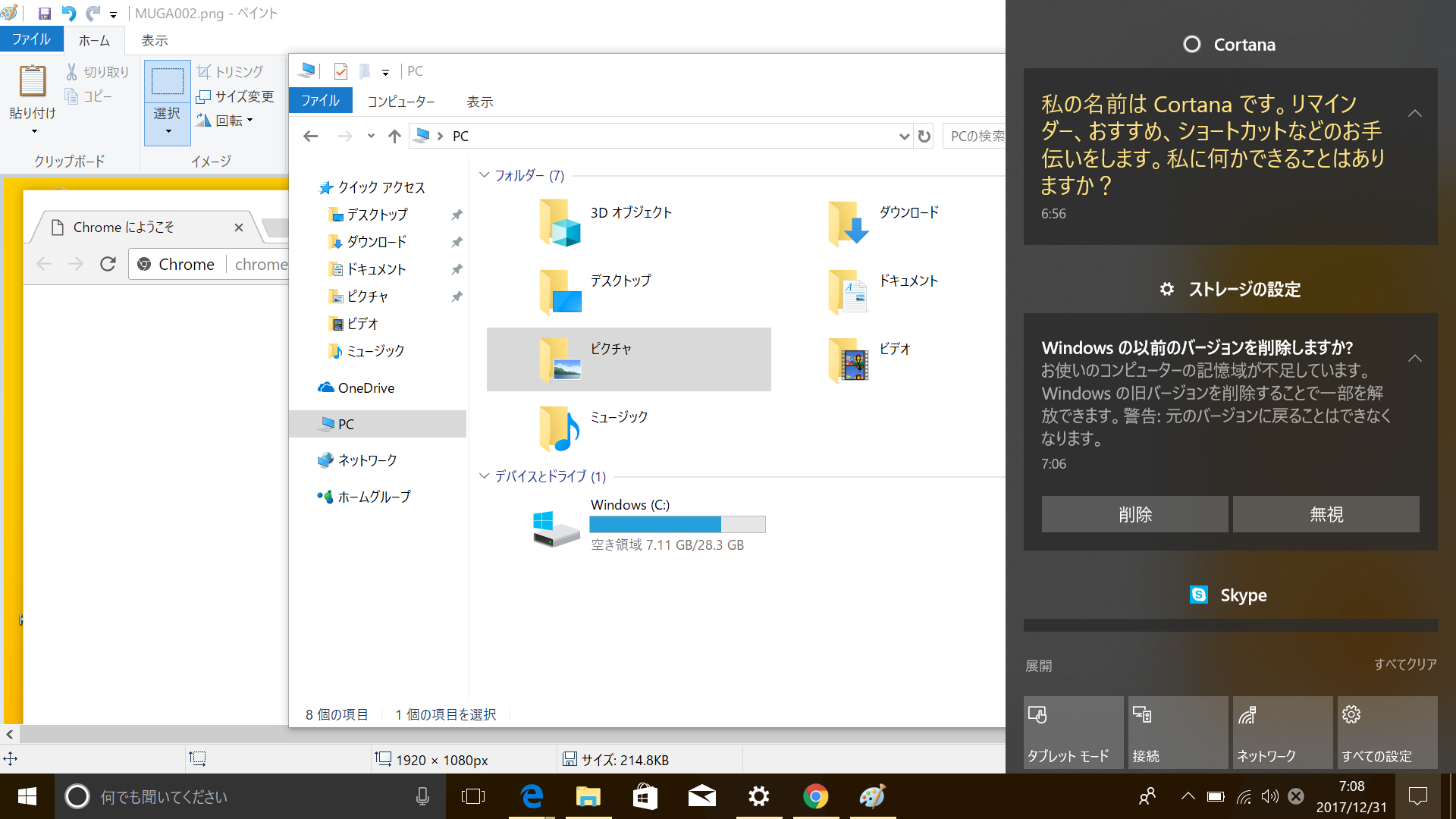Screen dimensions: 1456x819
Task: Collapse the Cortana notification chevron
Action: [1414, 113]
